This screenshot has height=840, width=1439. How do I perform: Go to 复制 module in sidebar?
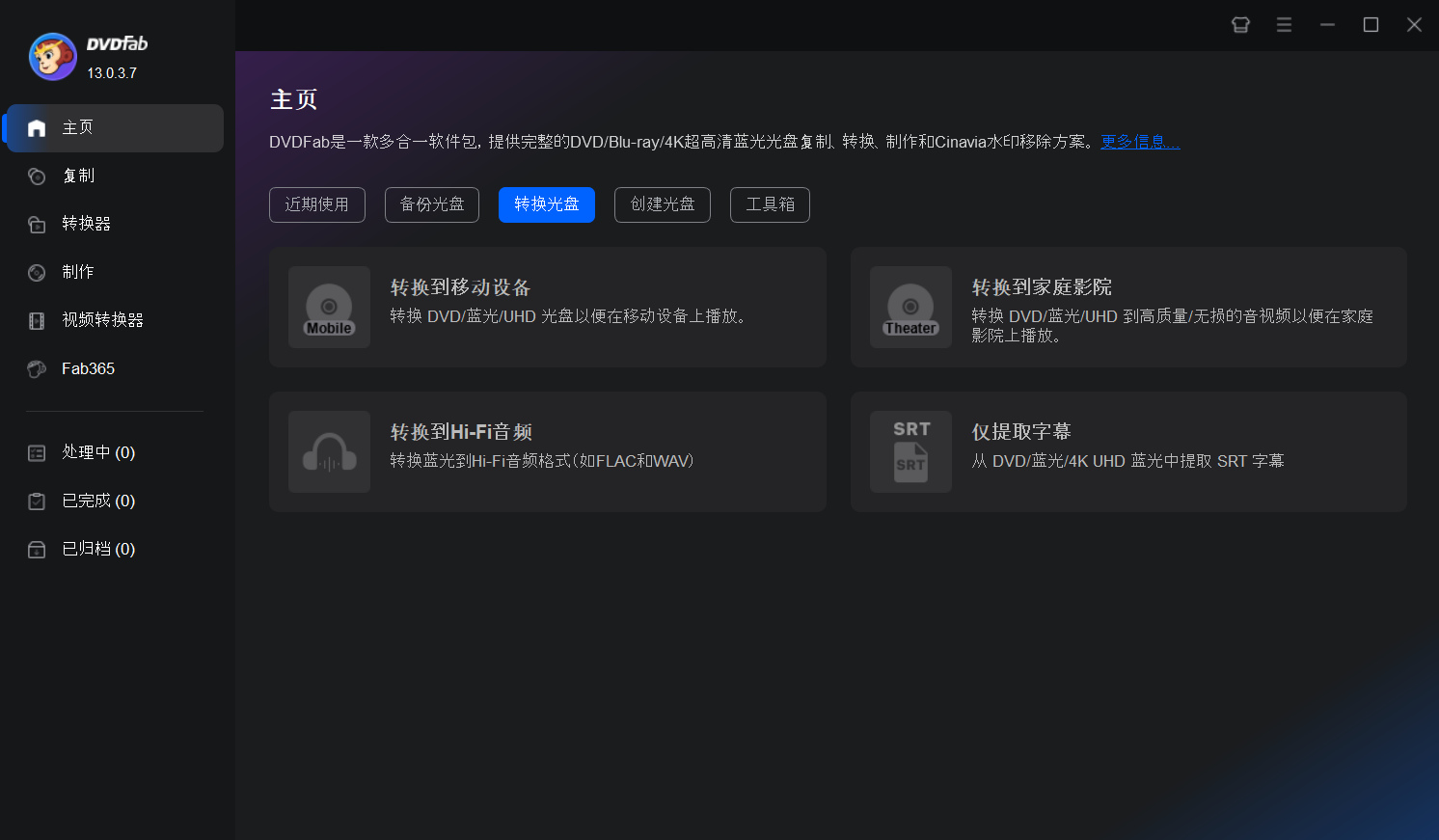116,176
